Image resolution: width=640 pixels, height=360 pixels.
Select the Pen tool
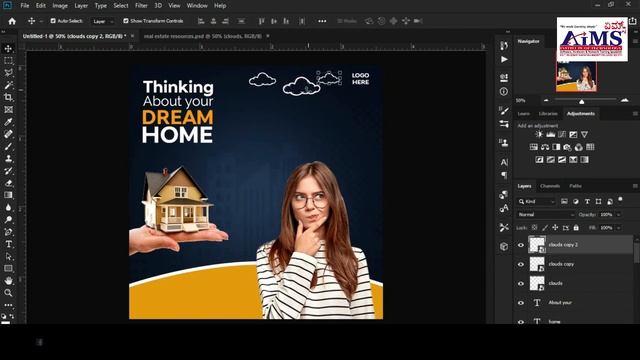click(8, 232)
